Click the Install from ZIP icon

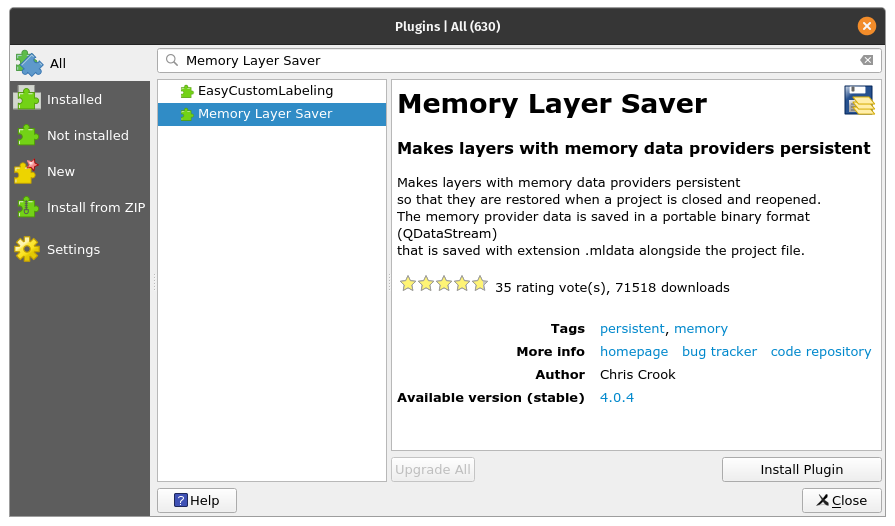click(27, 207)
